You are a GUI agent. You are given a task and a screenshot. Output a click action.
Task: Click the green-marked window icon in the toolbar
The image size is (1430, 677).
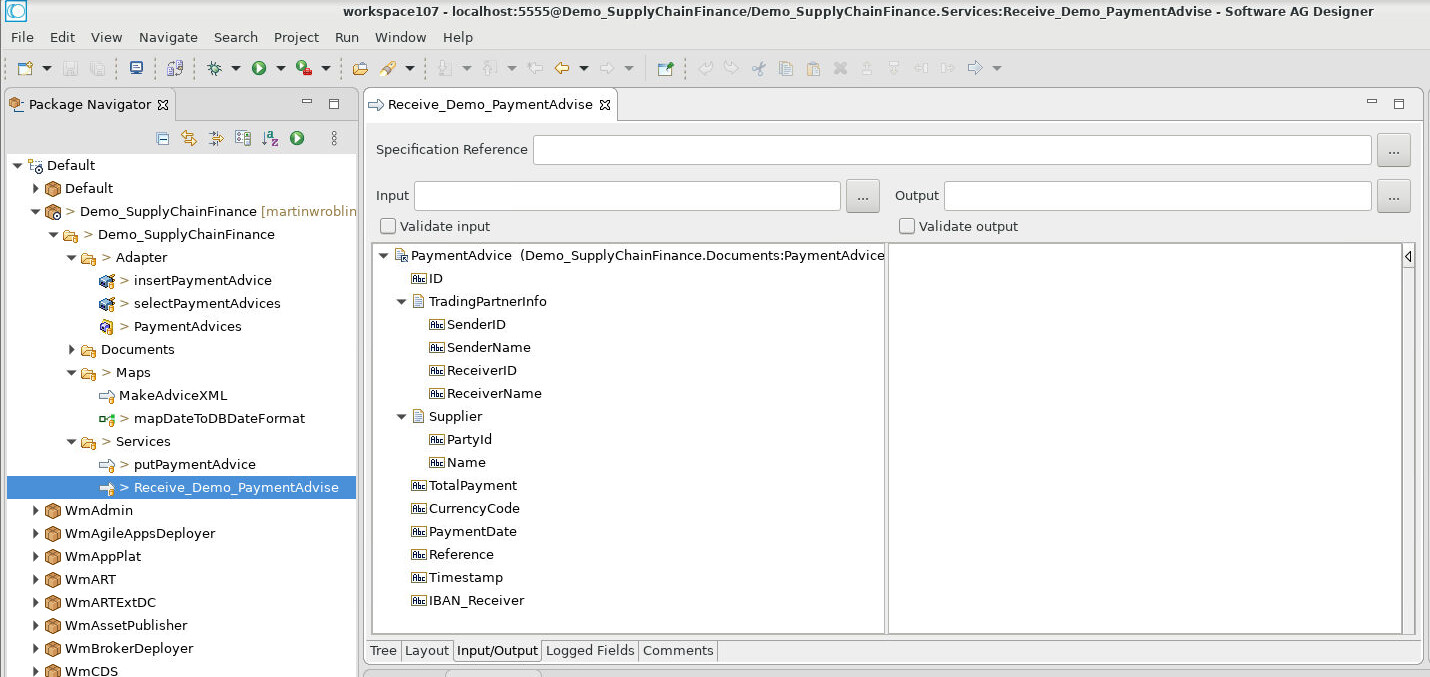665,68
